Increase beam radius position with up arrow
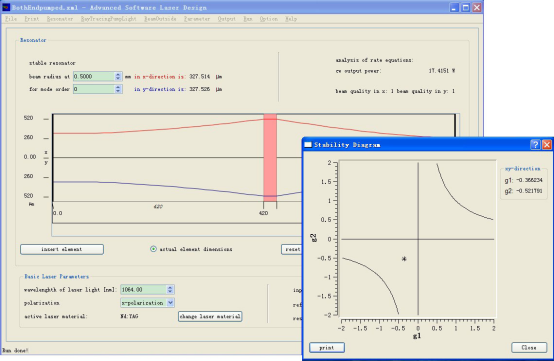This screenshot has width=554, height=361. 118,75
